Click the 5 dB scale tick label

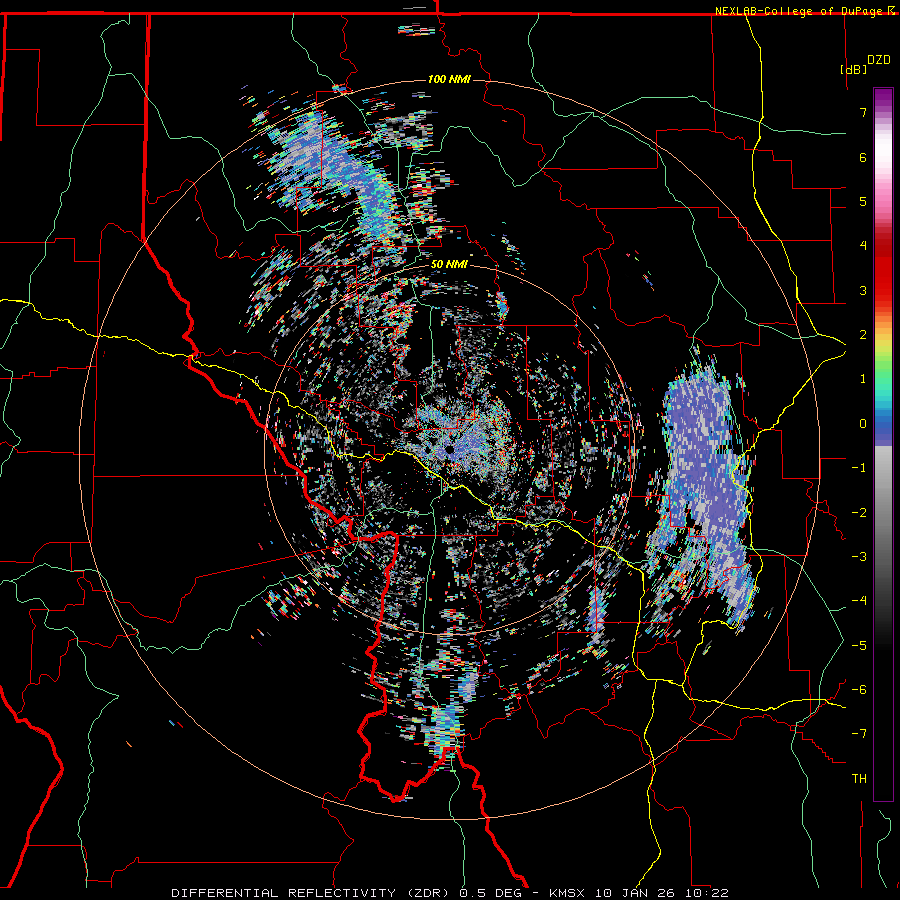click(863, 201)
